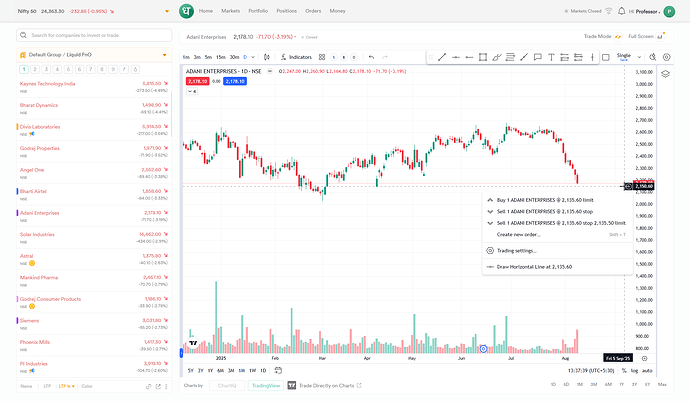Open the go-to-date calendar icon
690x401 pixels.
278,371
